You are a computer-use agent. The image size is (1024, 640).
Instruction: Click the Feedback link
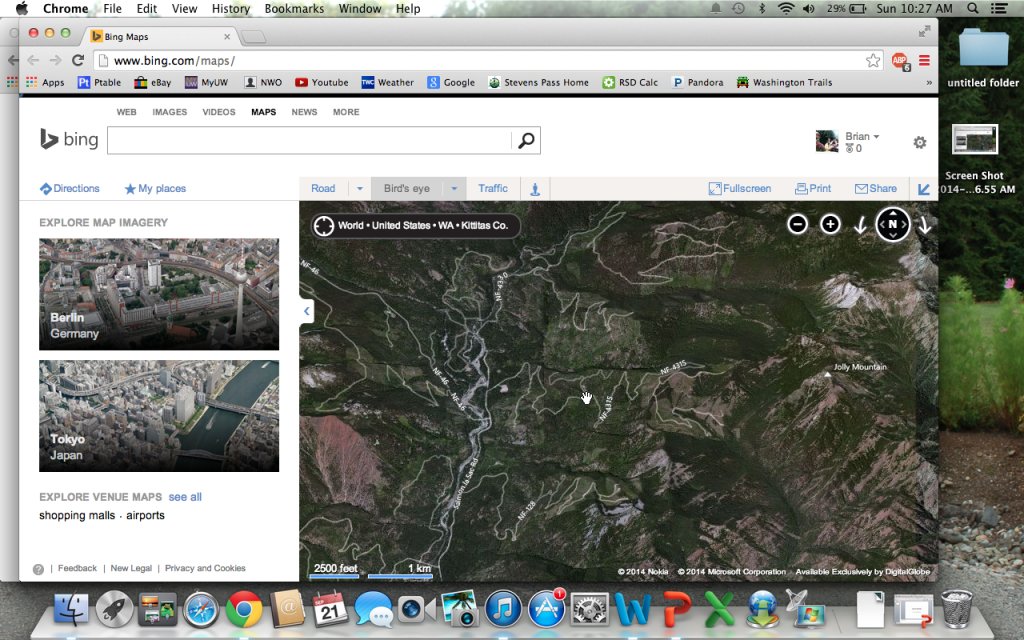pyautogui.click(x=77, y=568)
